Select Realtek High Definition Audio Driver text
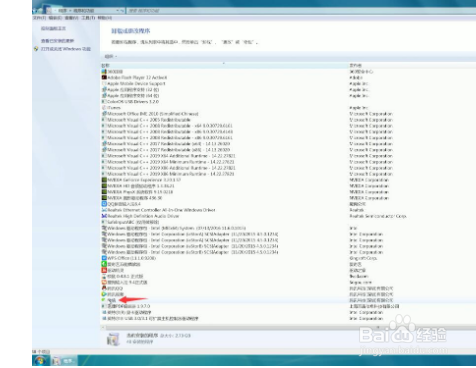The width and height of the screenshot is (476, 368). click(x=143, y=216)
